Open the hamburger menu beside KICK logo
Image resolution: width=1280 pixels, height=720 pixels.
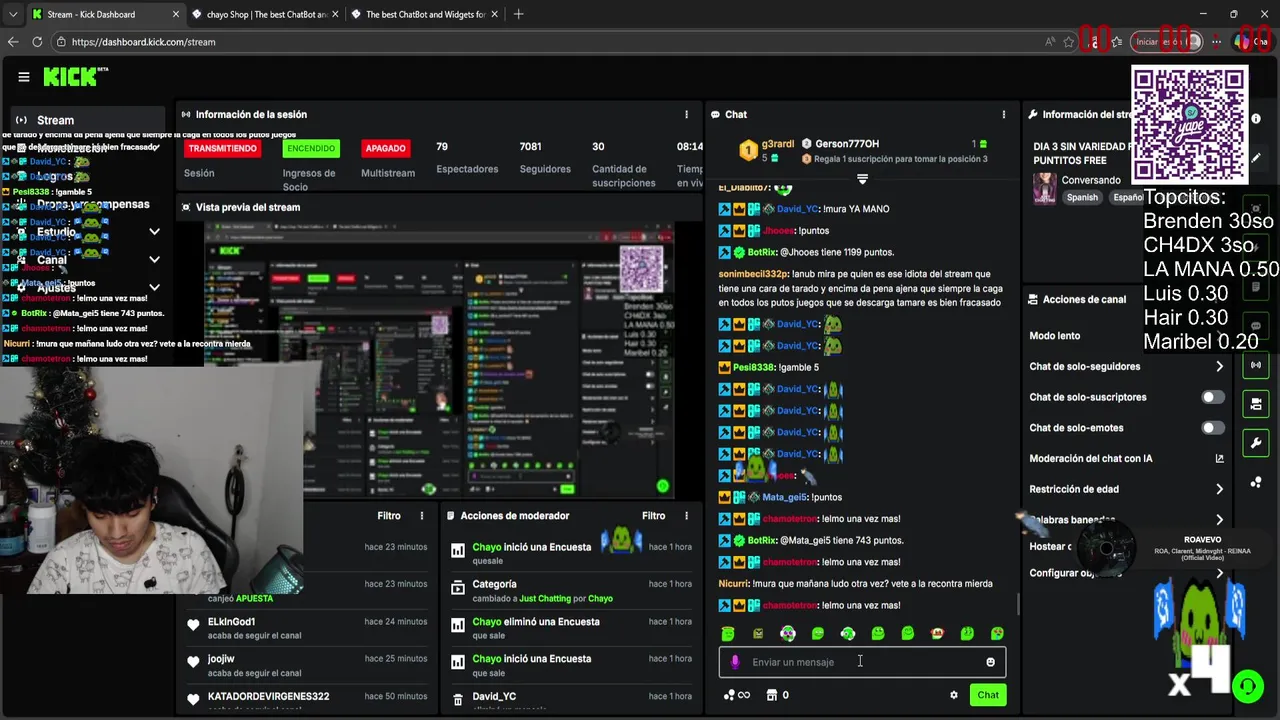24,77
